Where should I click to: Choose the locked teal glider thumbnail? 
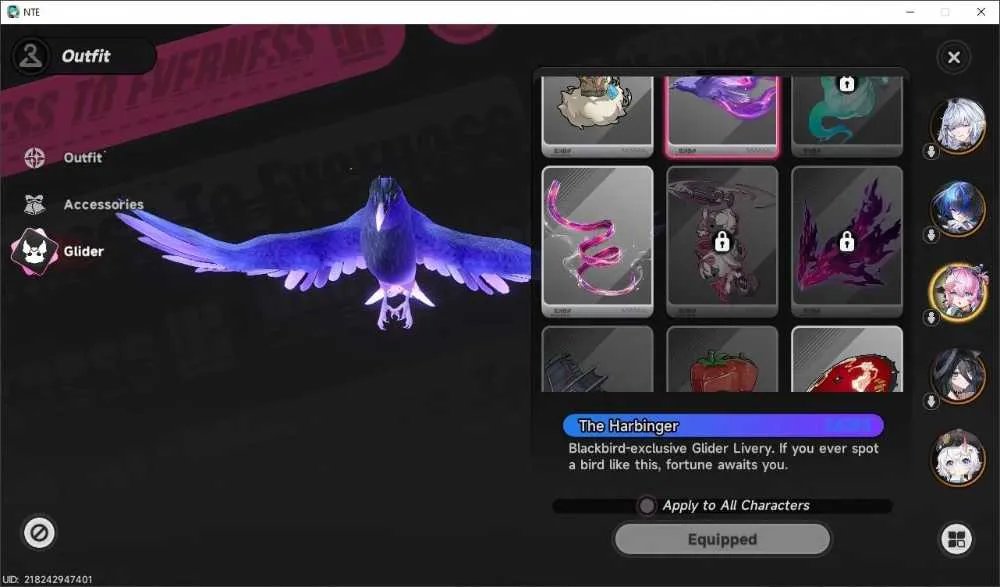tap(847, 116)
